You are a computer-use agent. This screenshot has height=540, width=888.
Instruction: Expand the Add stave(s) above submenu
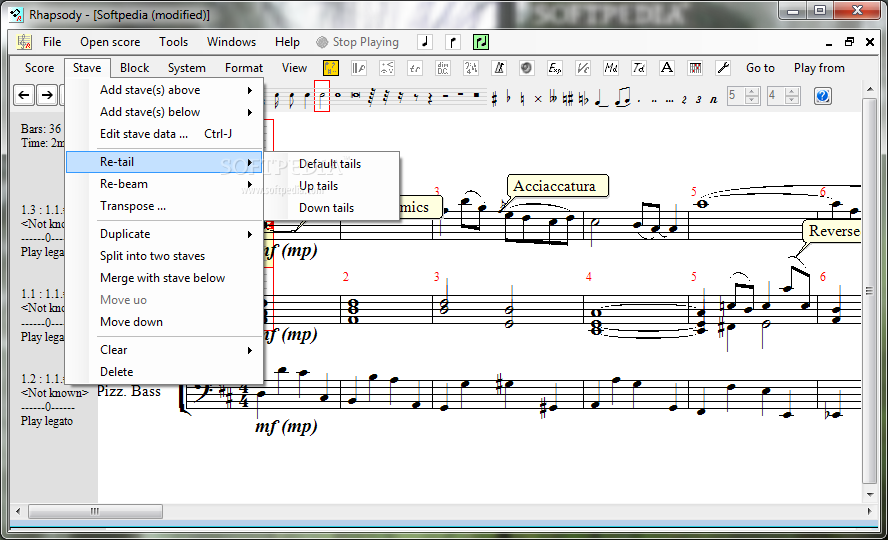pyautogui.click(x=164, y=90)
